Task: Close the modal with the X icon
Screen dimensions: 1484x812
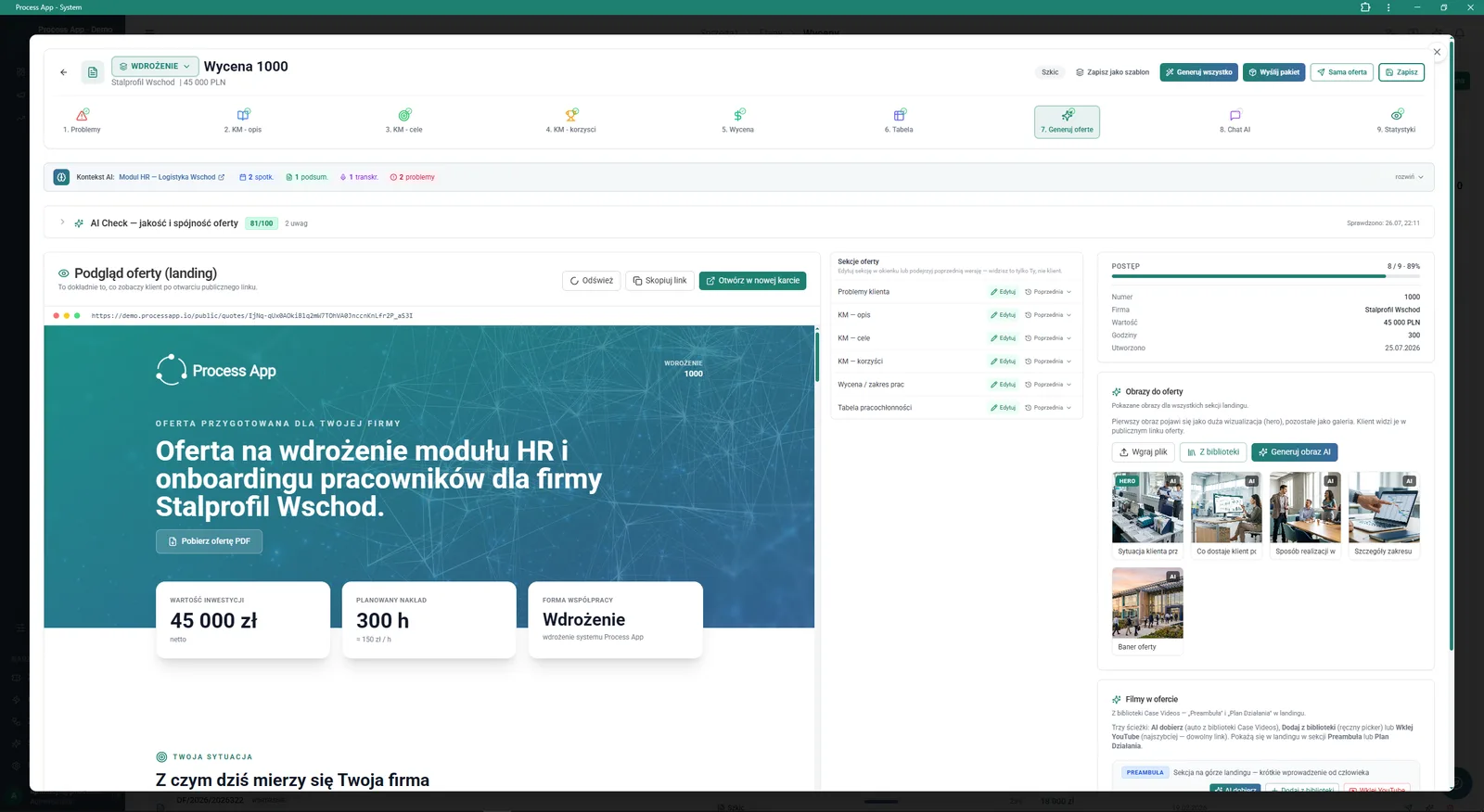Action: (x=1437, y=52)
